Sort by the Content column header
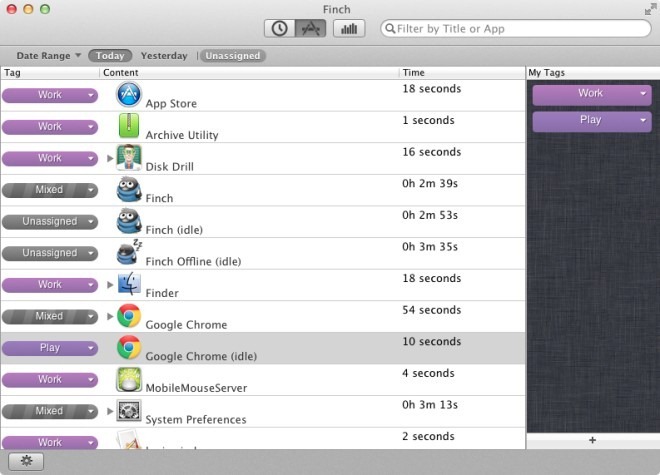This screenshot has width=660, height=475. coord(249,72)
